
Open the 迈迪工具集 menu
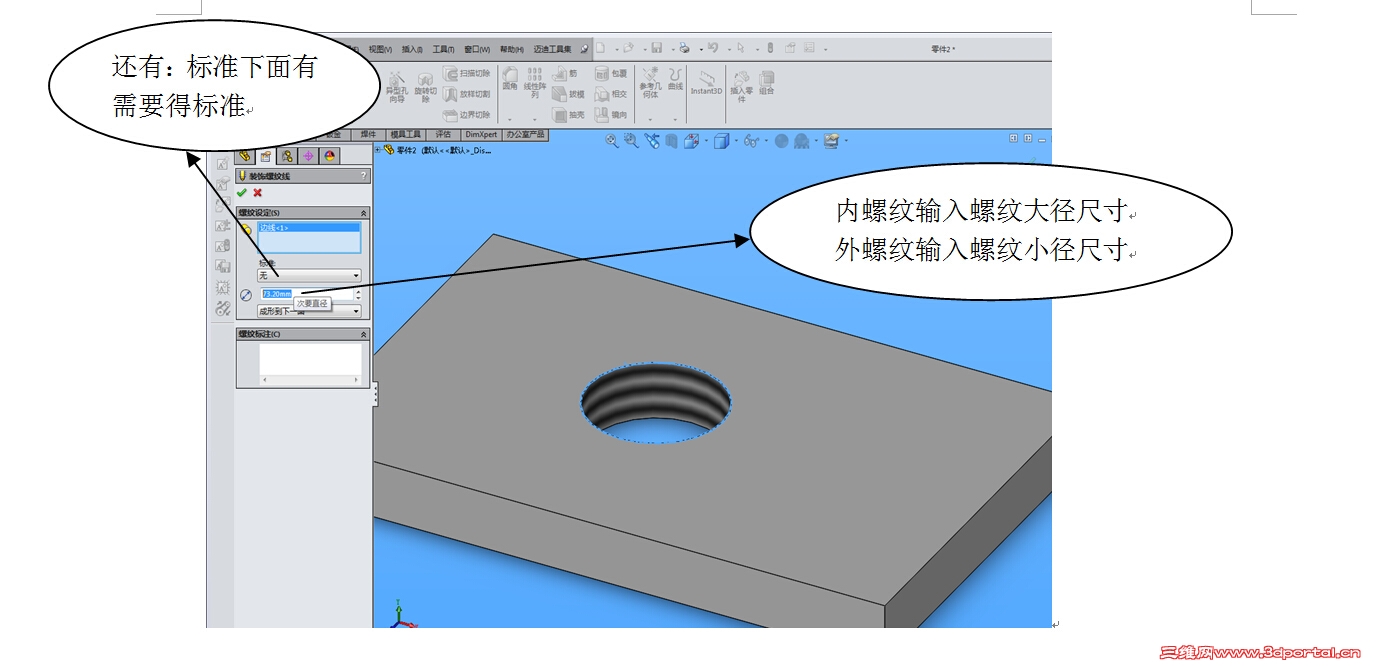point(552,49)
